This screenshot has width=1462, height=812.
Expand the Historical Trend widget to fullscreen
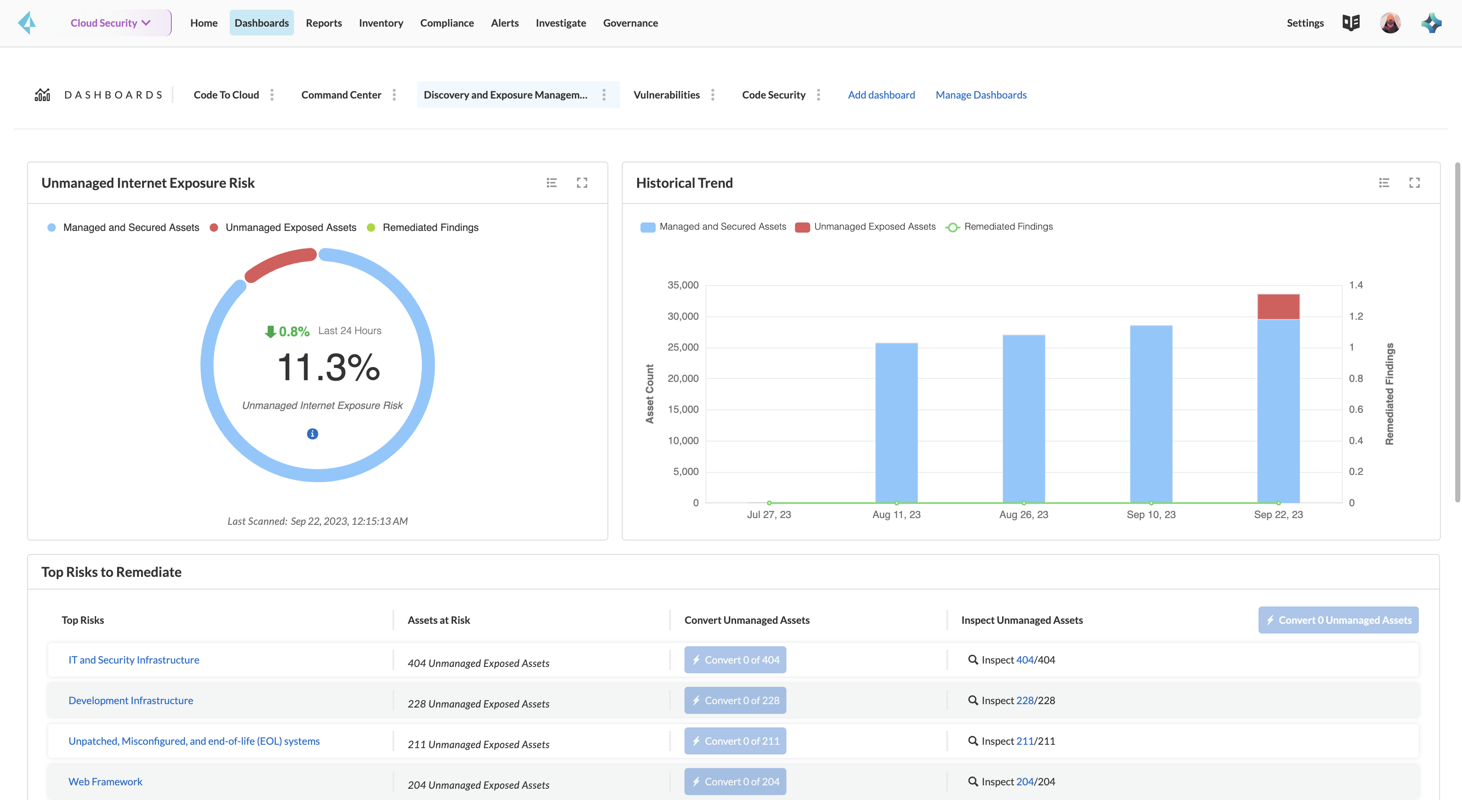[x=1414, y=183]
